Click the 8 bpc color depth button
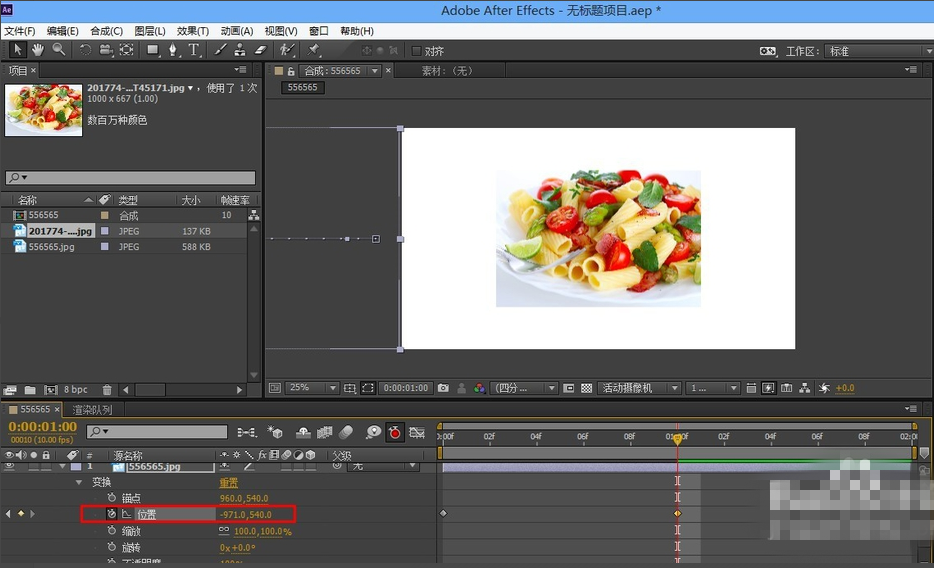Image resolution: width=934 pixels, height=568 pixels. point(76,390)
